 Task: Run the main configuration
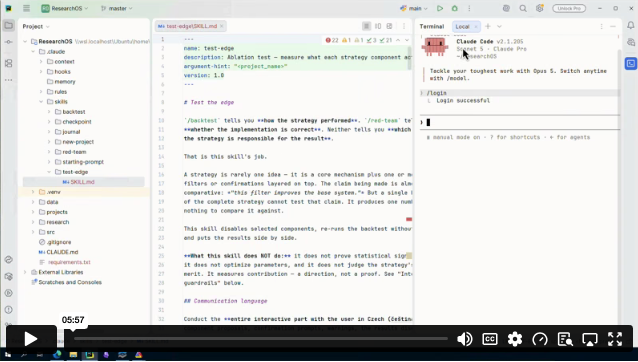click(440, 8)
